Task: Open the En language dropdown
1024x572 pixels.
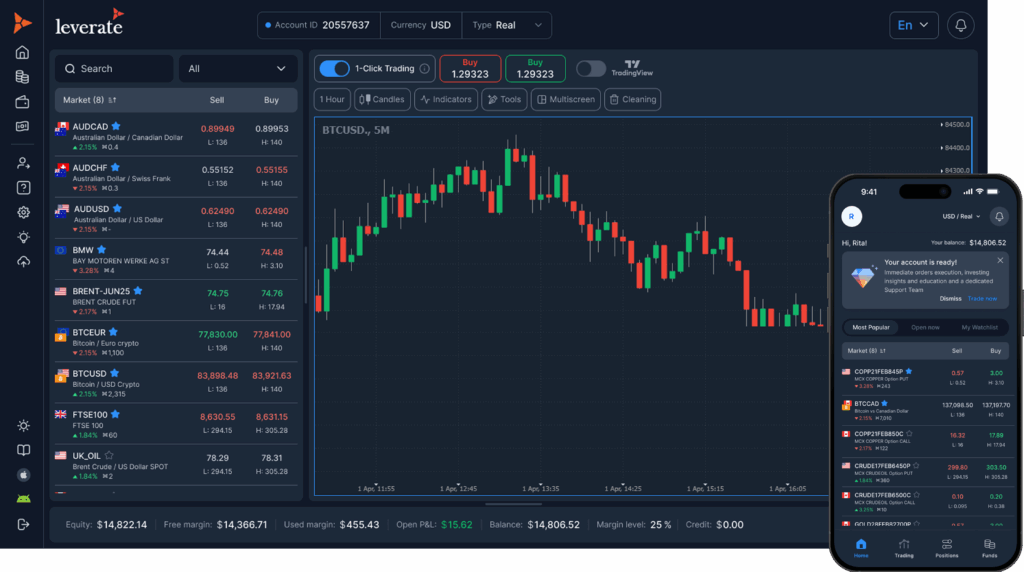Action: 913,25
